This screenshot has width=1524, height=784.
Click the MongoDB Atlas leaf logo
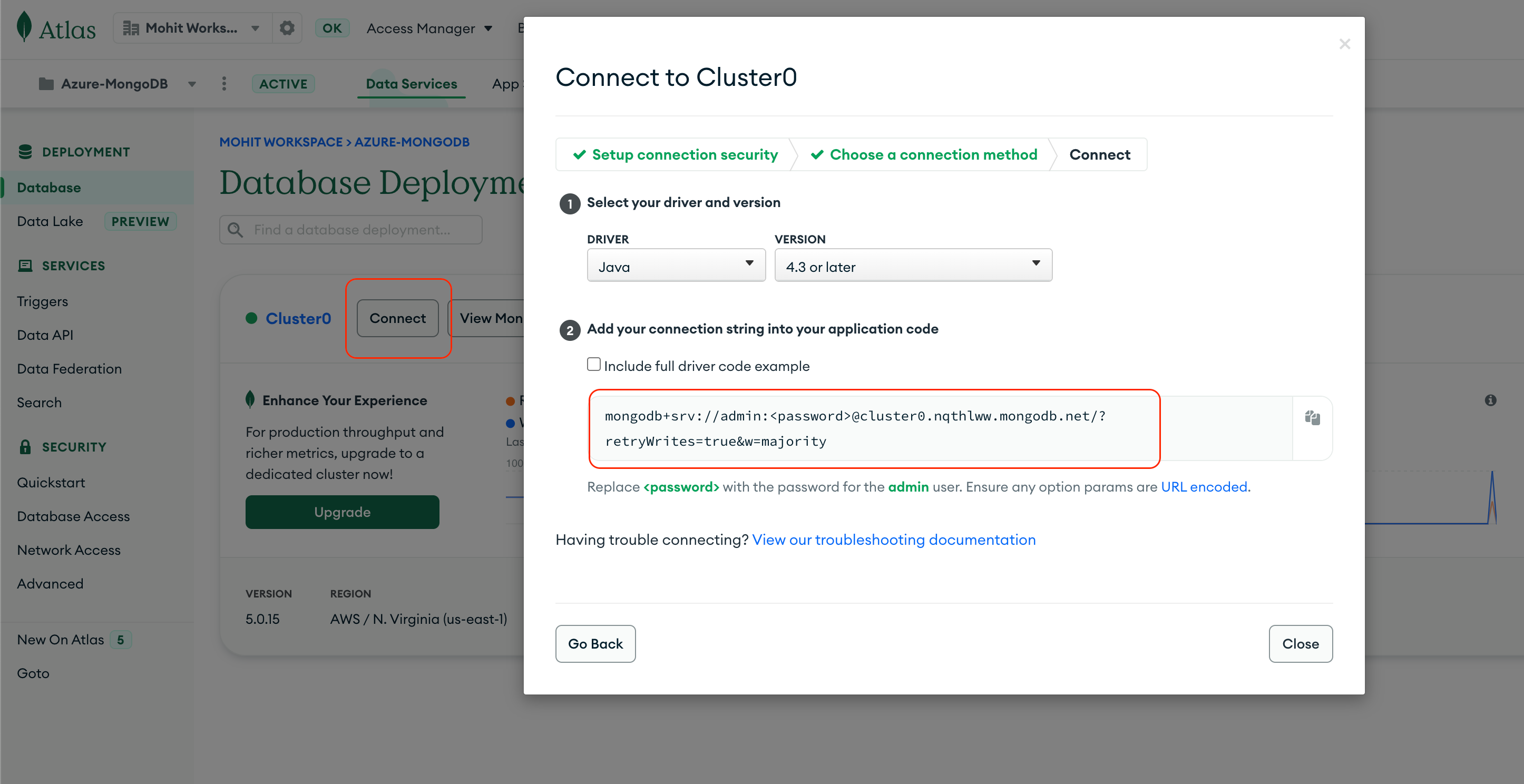(x=24, y=27)
